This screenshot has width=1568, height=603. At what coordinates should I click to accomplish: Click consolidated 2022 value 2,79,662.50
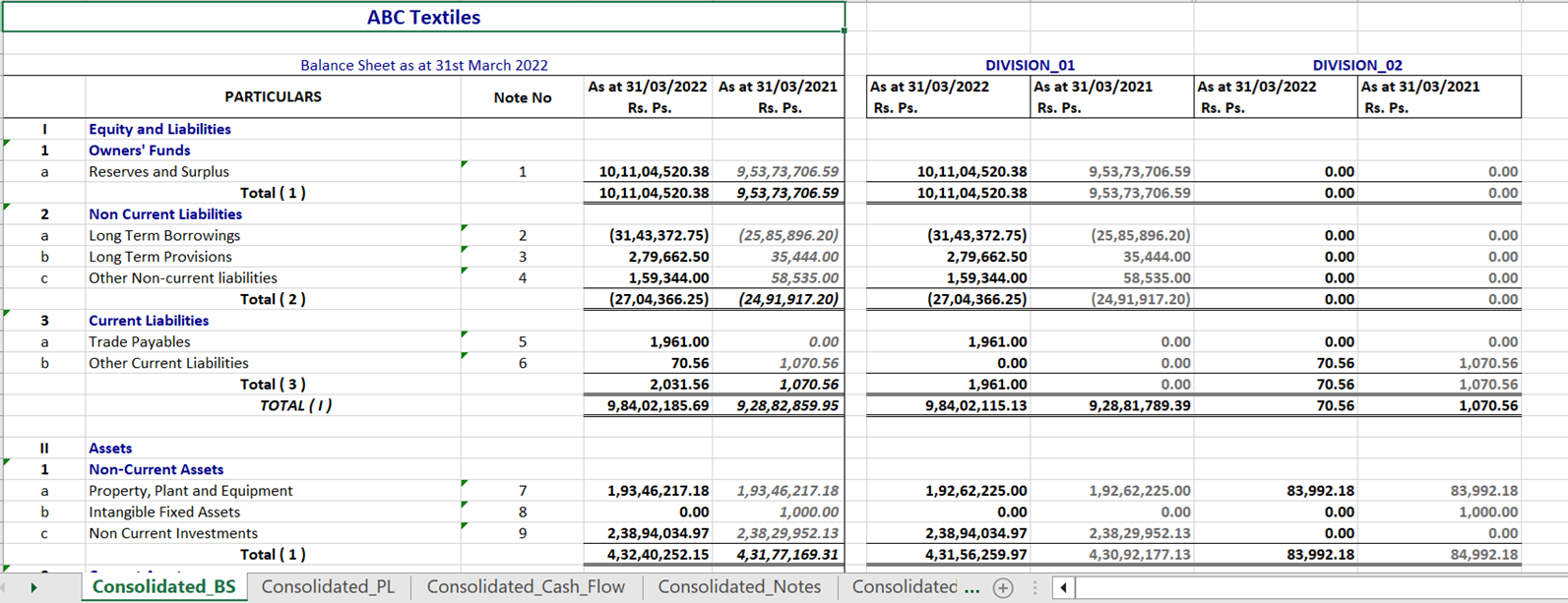coord(668,257)
